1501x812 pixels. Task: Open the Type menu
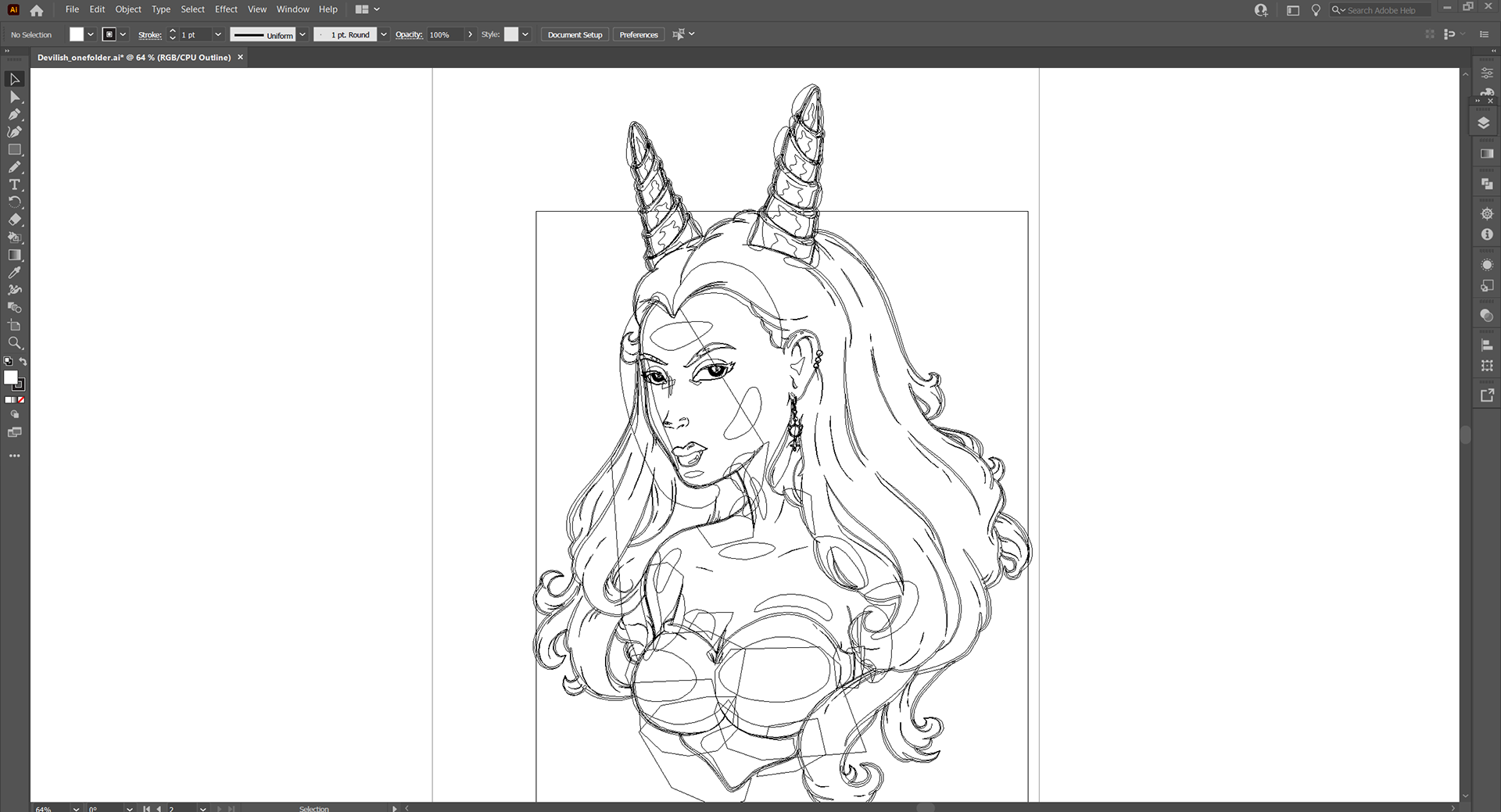(x=161, y=9)
